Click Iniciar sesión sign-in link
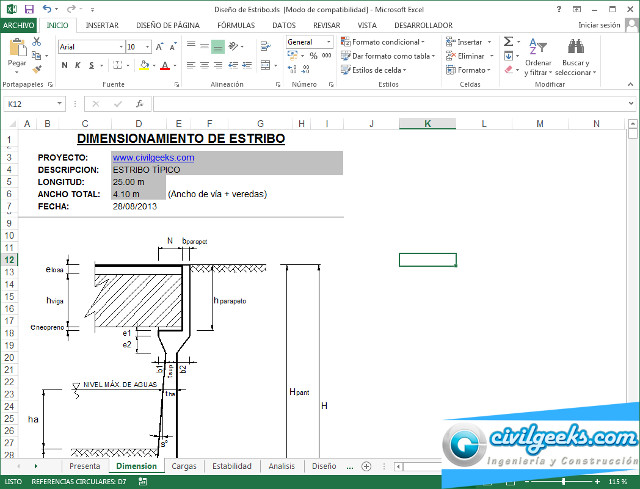Viewport: 640px width, 489px height. pyautogui.click(x=598, y=25)
